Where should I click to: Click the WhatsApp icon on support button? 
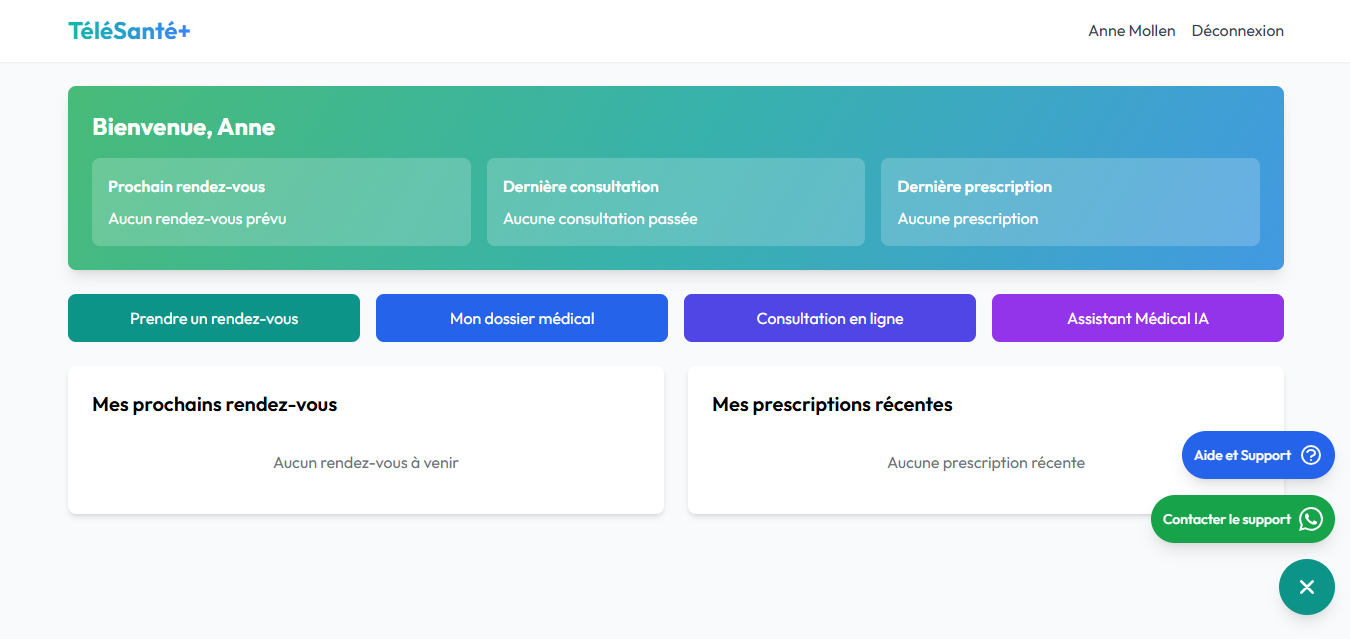(1310, 519)
